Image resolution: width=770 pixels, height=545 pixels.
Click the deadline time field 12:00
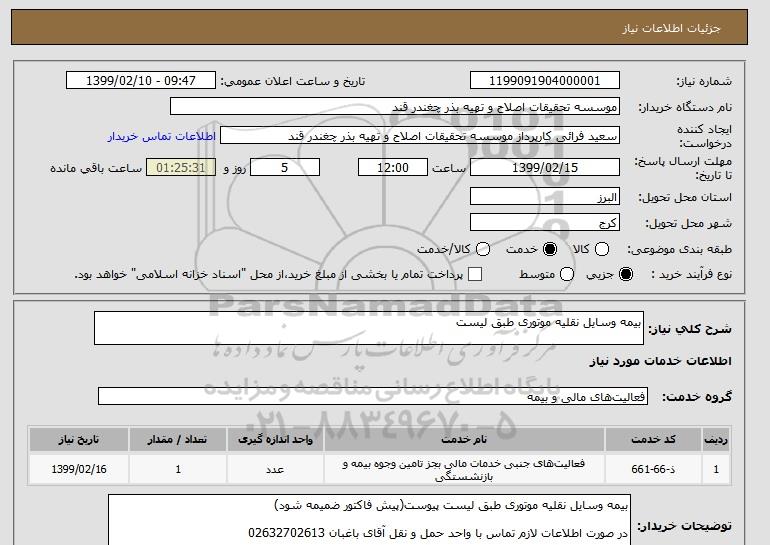pos(393,167)
